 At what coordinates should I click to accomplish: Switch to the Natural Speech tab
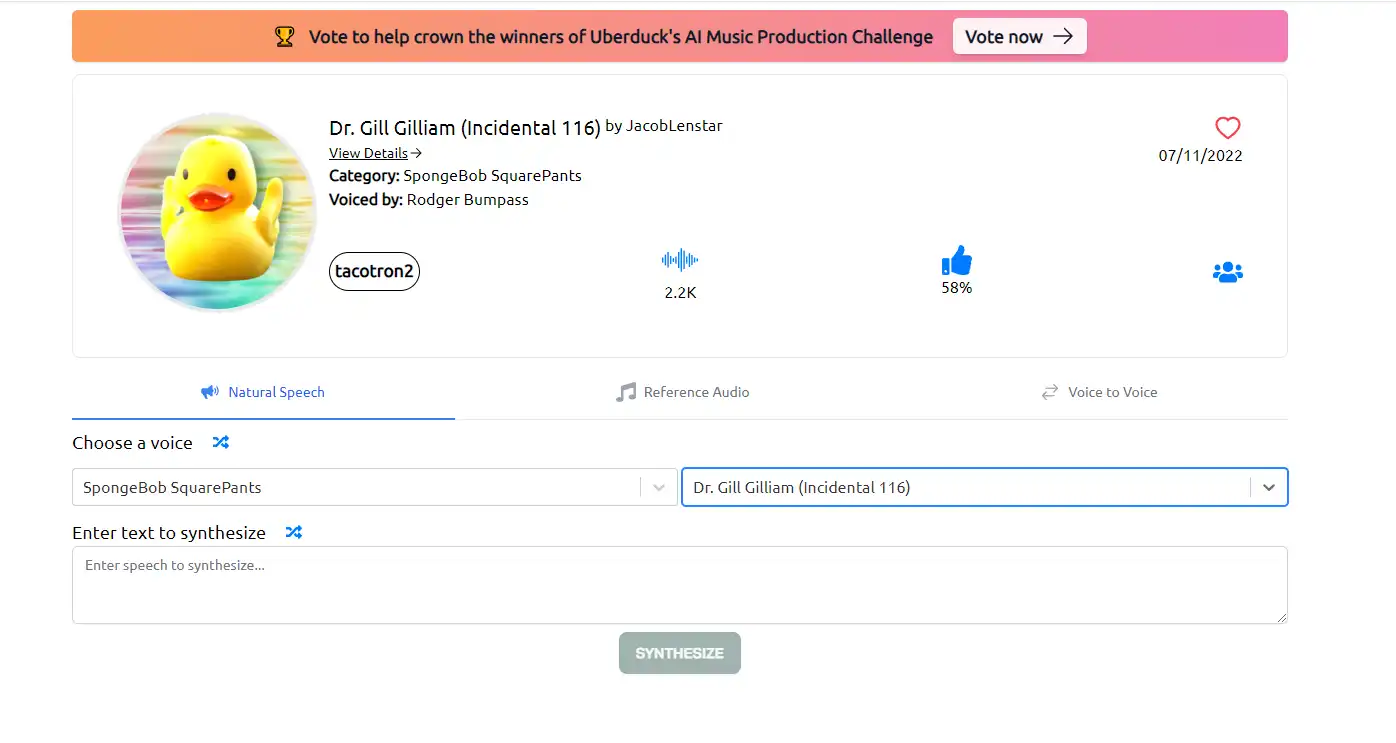[263, 392]
